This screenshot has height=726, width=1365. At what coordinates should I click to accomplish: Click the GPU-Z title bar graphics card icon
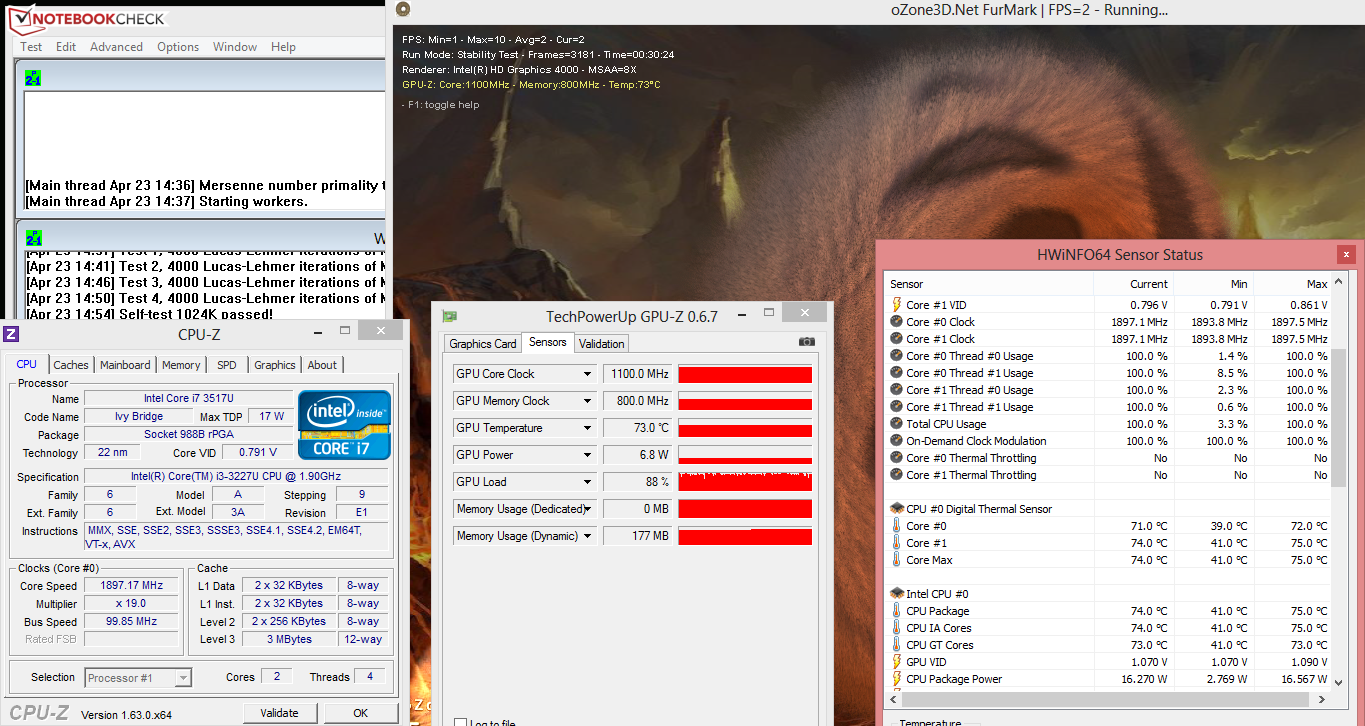[x=450, y=316]
